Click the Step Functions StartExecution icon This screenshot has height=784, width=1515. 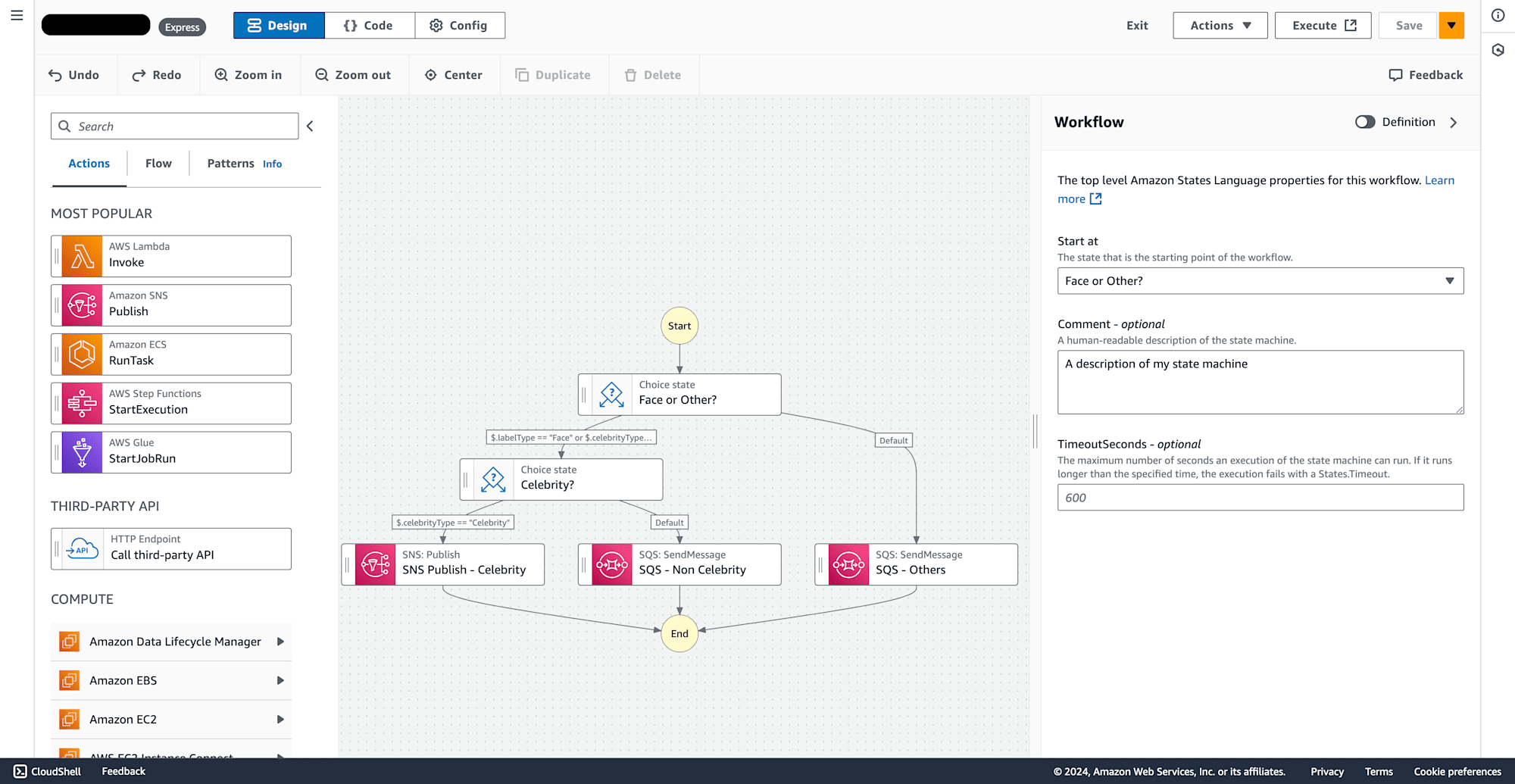(x=82, y=403)
